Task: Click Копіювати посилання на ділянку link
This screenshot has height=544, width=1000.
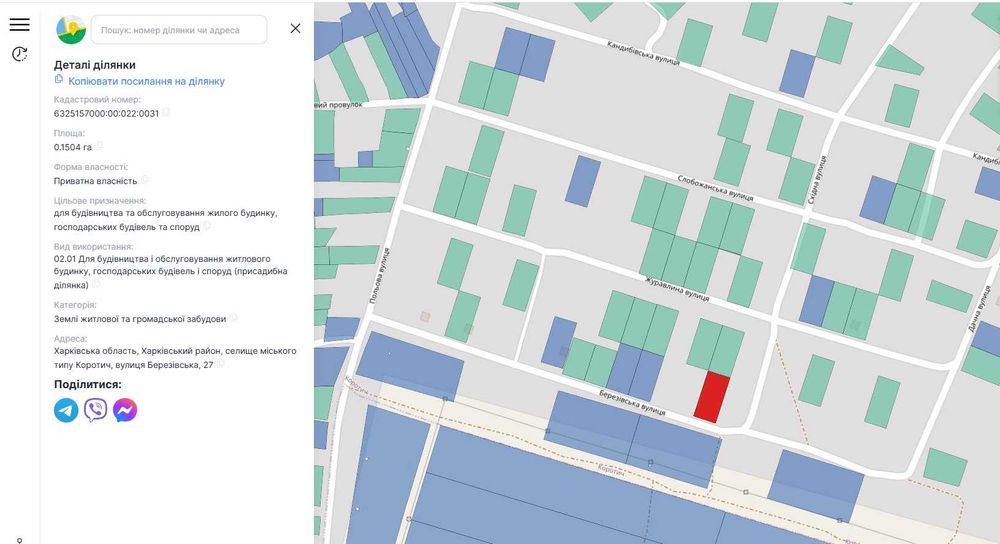Action: [x=146, y=81]
